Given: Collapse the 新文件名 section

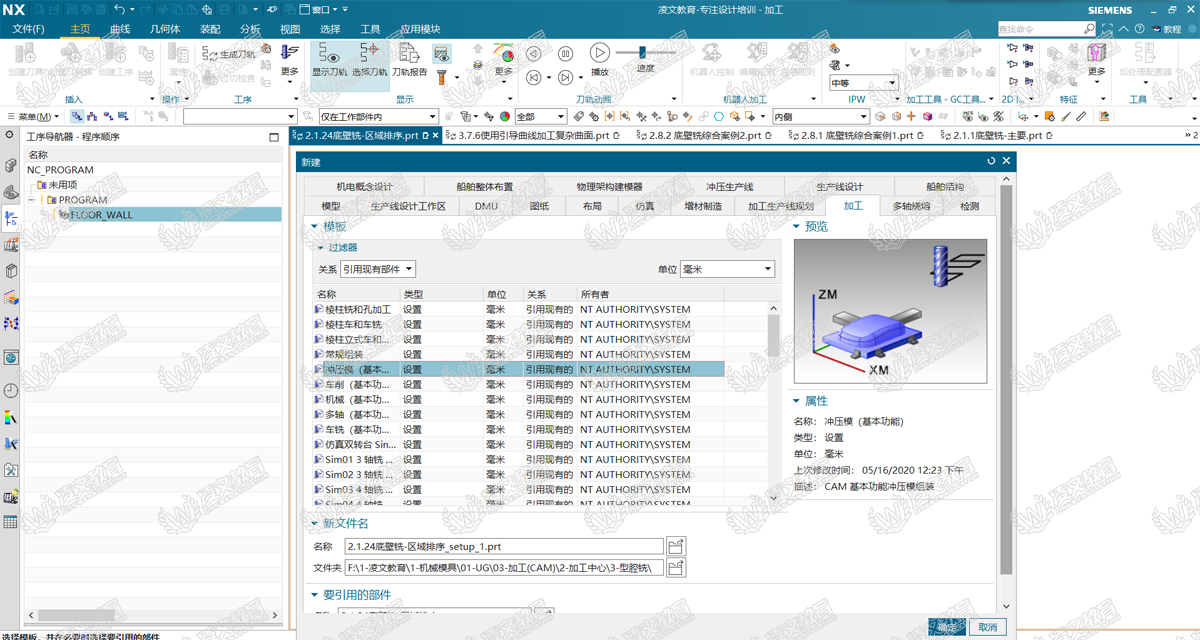Looking at the screenshot, I should [315, 523].
